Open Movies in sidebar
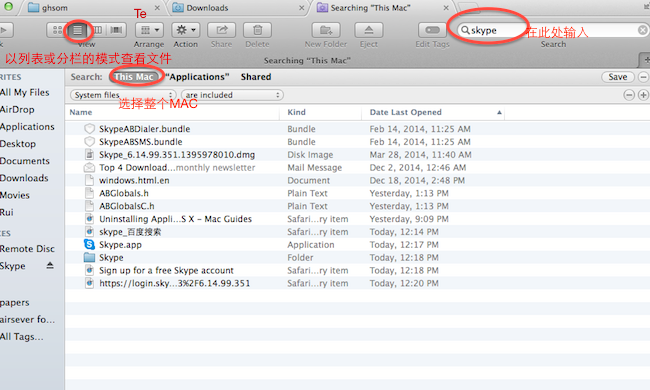This screenshot has height=390, width=650. tap(15, 195)
